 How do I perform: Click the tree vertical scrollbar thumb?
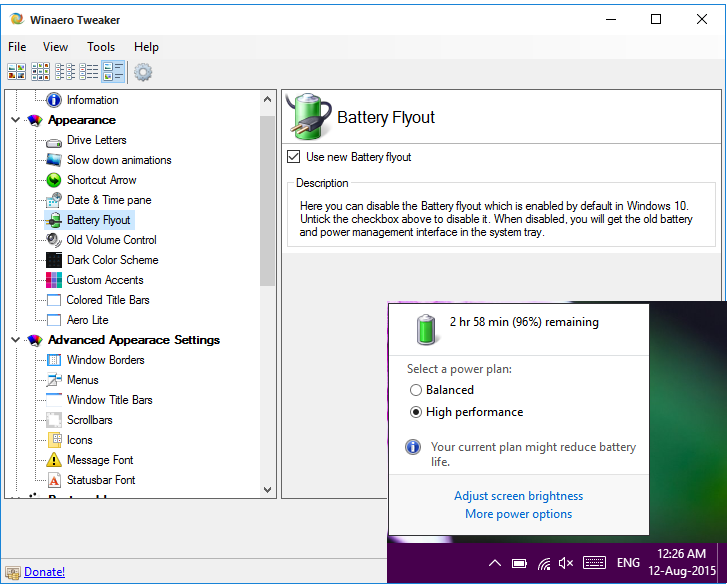click(x=267, y=201)
